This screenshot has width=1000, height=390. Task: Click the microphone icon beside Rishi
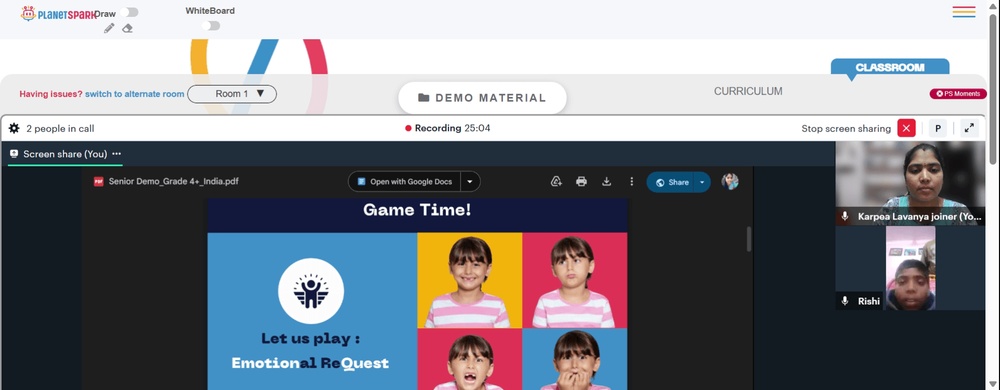(x=845, y=301)
